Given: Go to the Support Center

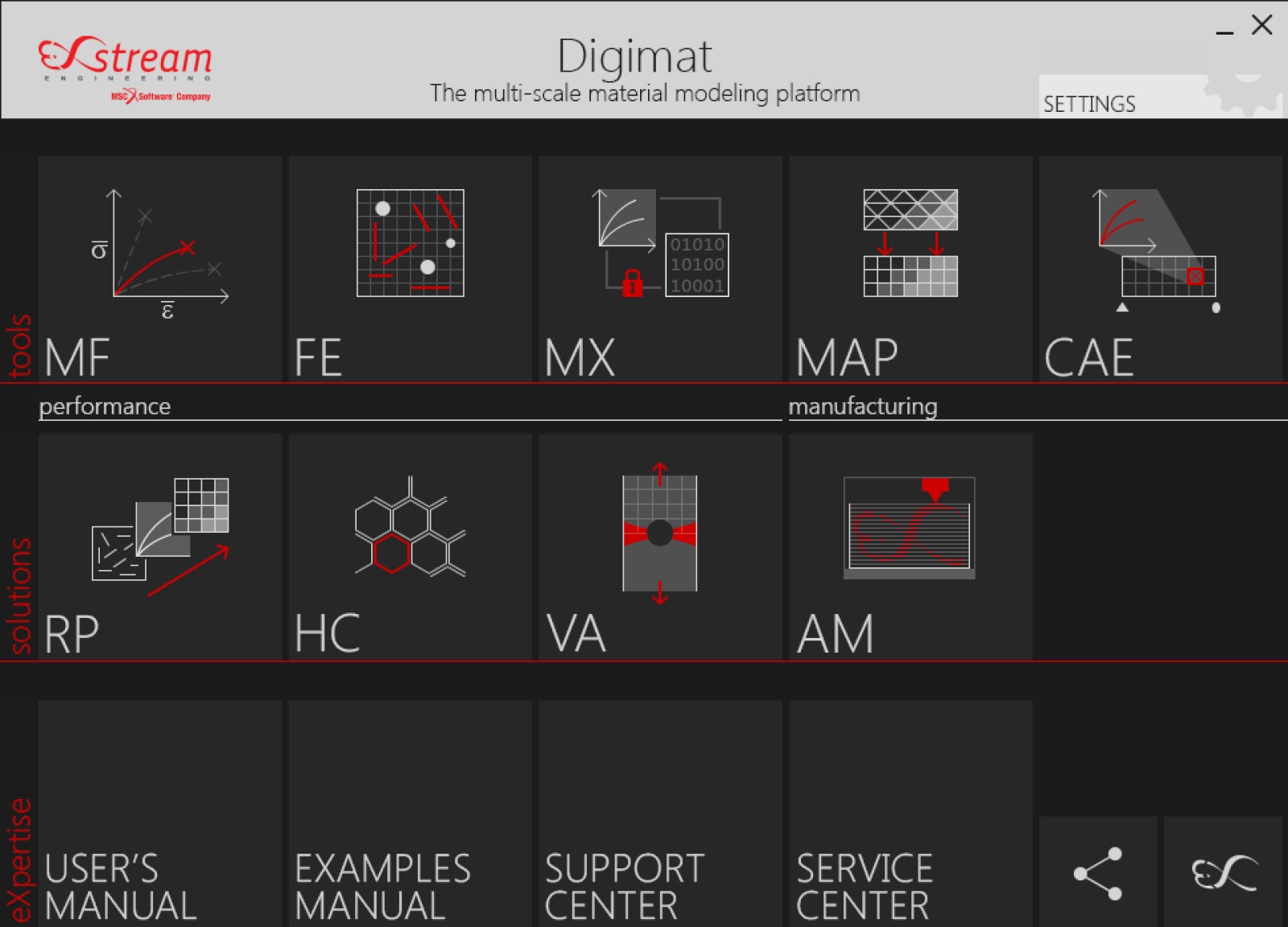Looking at the screenshot, I should click(x=660, y=814).
